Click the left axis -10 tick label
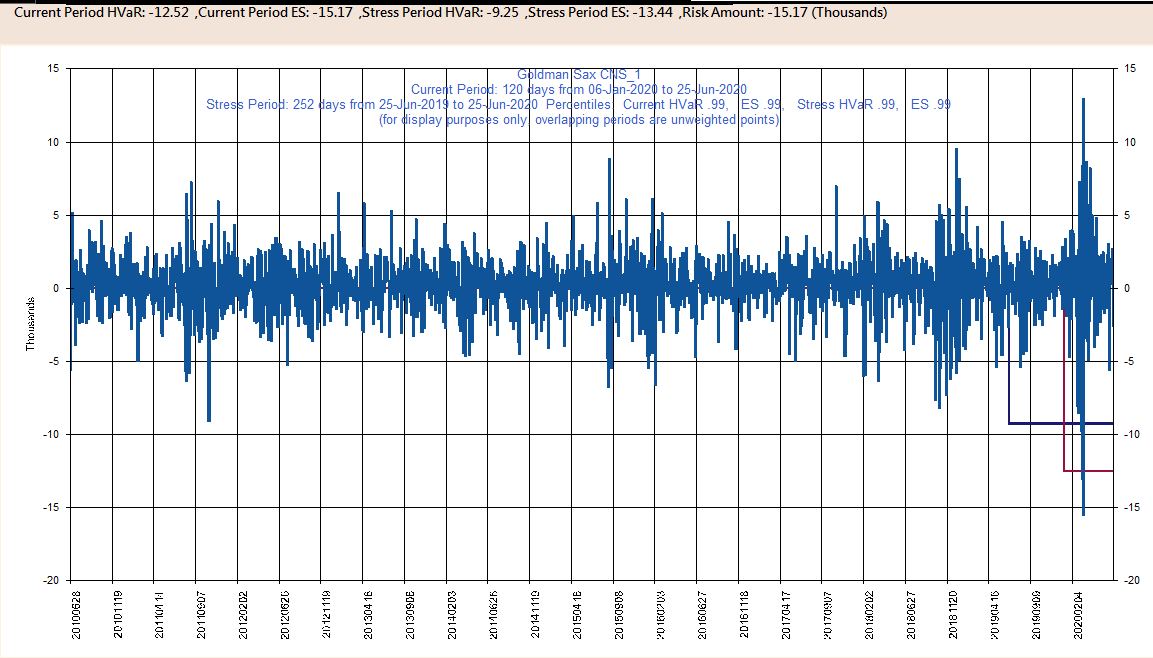This screenshot has width=1153, height=658. (x=50, y=435)
